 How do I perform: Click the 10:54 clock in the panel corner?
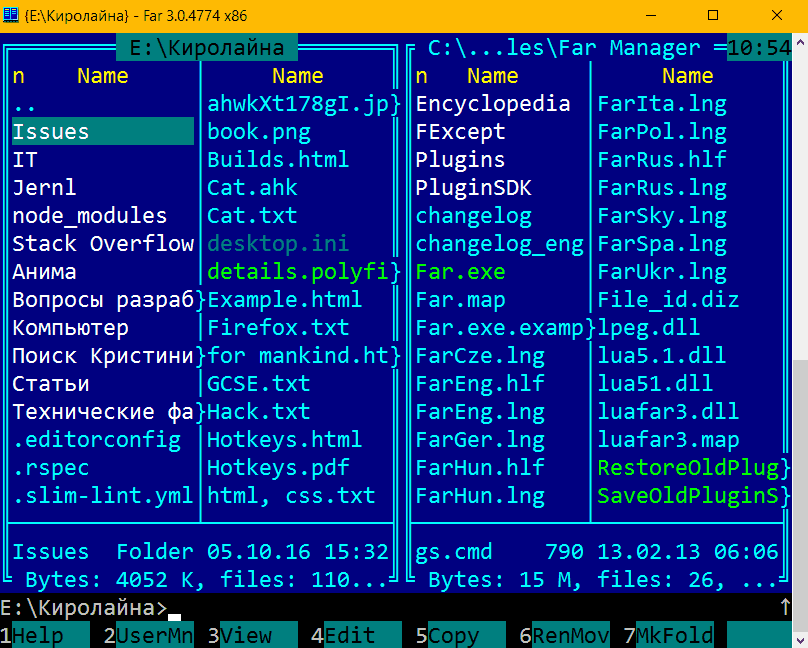759,48
